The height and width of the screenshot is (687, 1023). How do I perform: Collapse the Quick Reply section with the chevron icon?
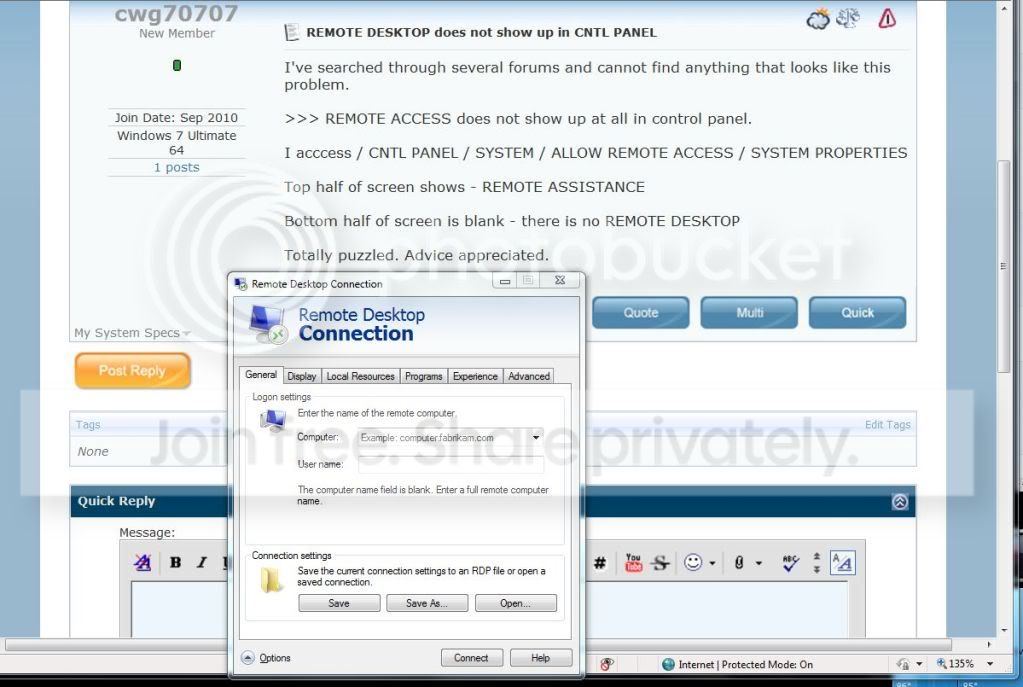point(900,502)
